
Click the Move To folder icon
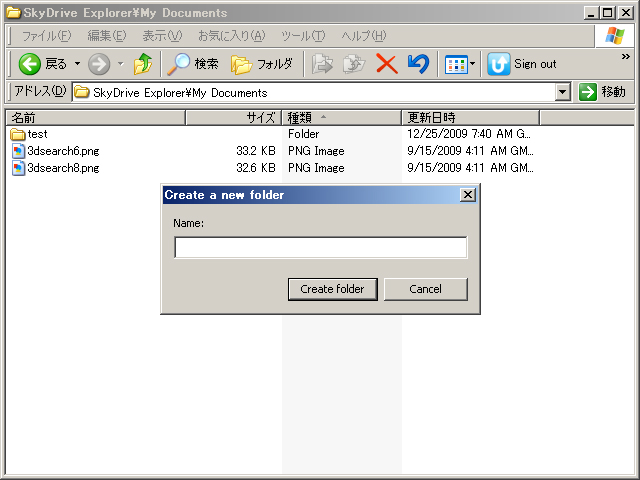(322, 64)
